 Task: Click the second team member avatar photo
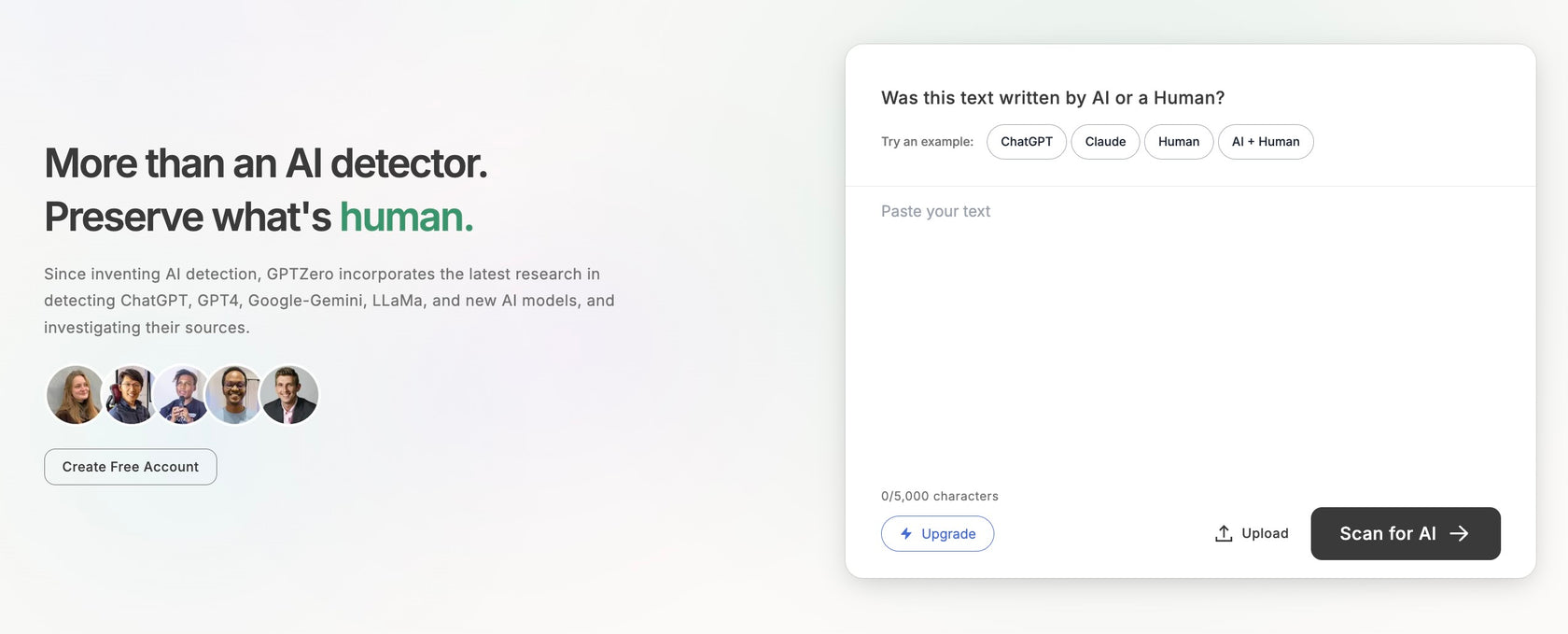point(130,395)
